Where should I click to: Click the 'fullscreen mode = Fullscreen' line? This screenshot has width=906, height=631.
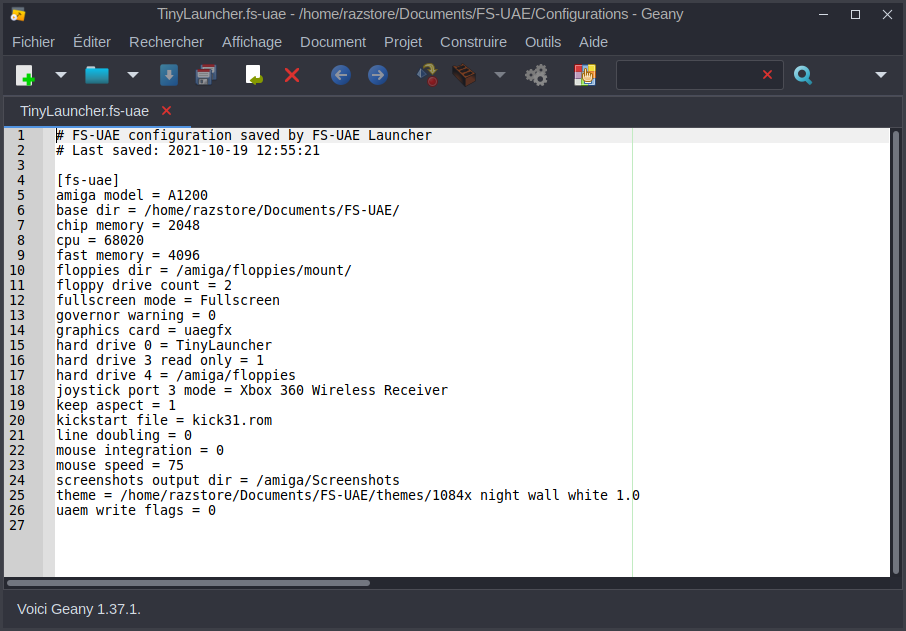click(x=168, y=300)
